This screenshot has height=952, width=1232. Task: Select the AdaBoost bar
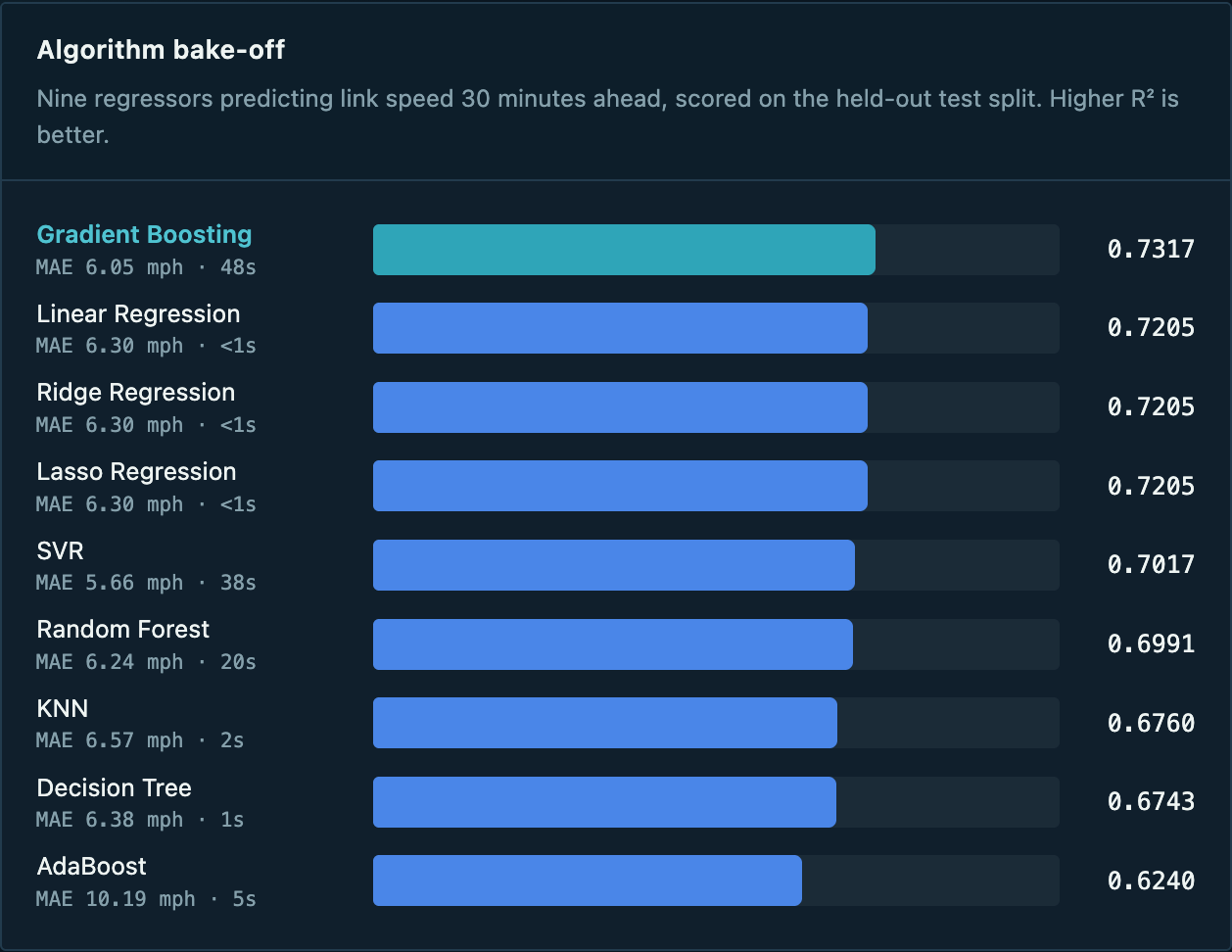tap(588, 881)
